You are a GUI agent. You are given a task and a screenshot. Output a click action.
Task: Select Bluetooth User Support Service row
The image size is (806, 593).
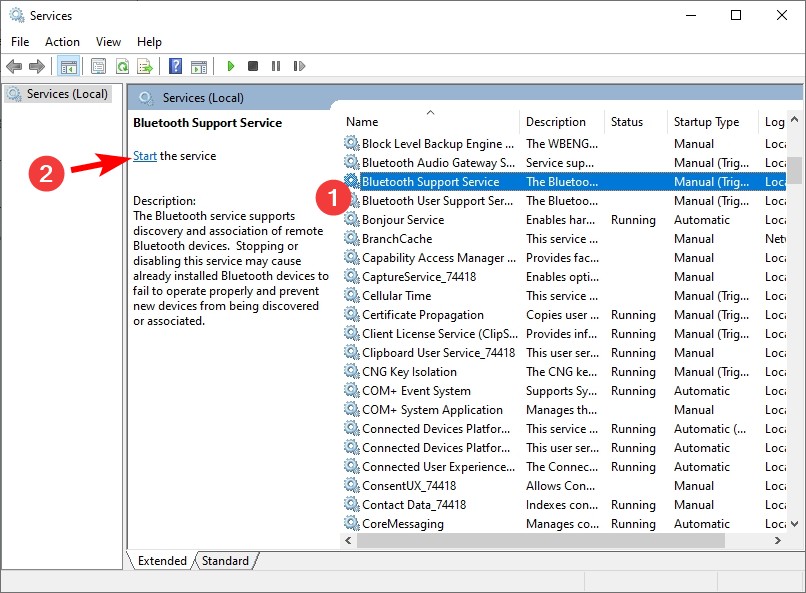point(564,200)
